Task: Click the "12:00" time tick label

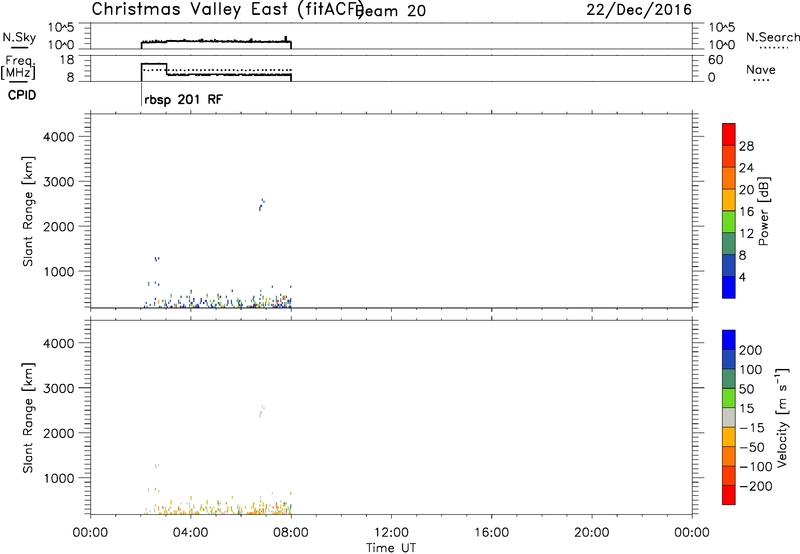Action: [x=391, y=533]
